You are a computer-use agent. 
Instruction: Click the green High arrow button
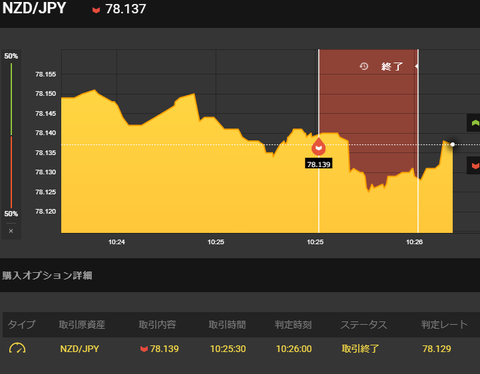coord(474,123)
